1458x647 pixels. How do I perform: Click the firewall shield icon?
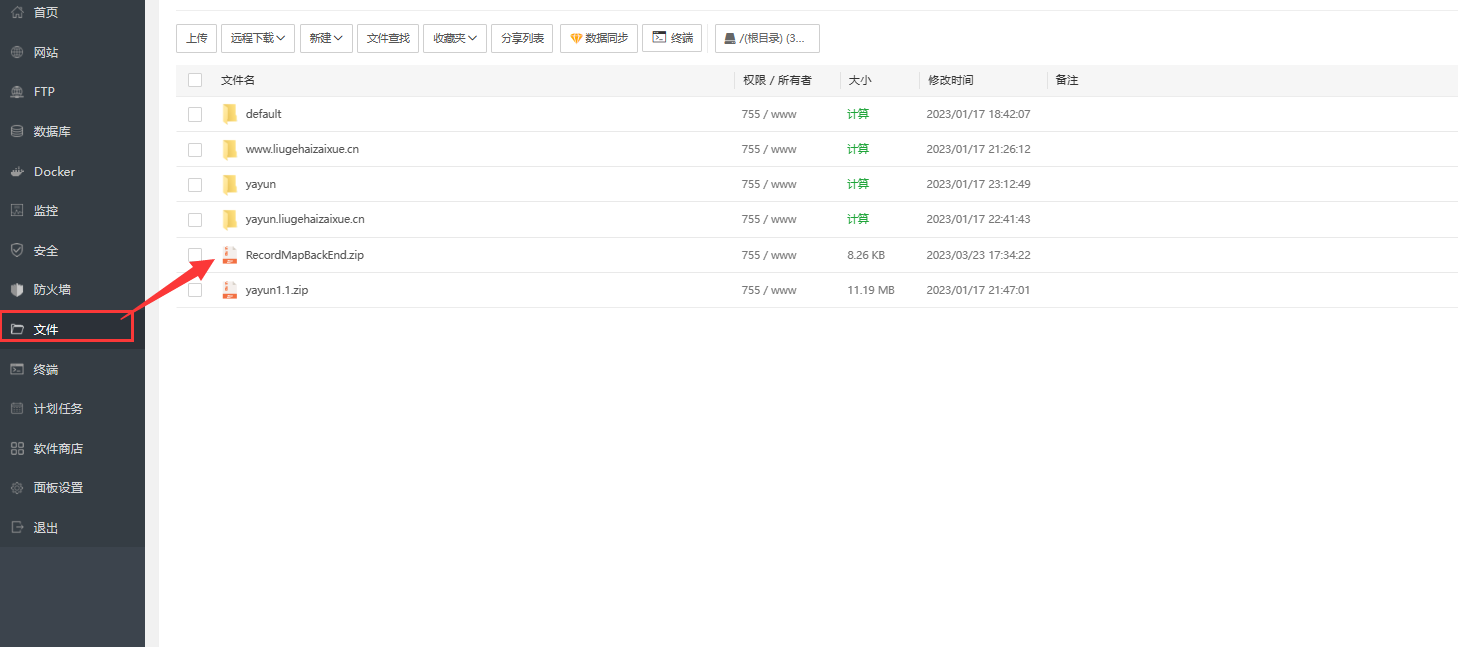[x=17, y=290]
